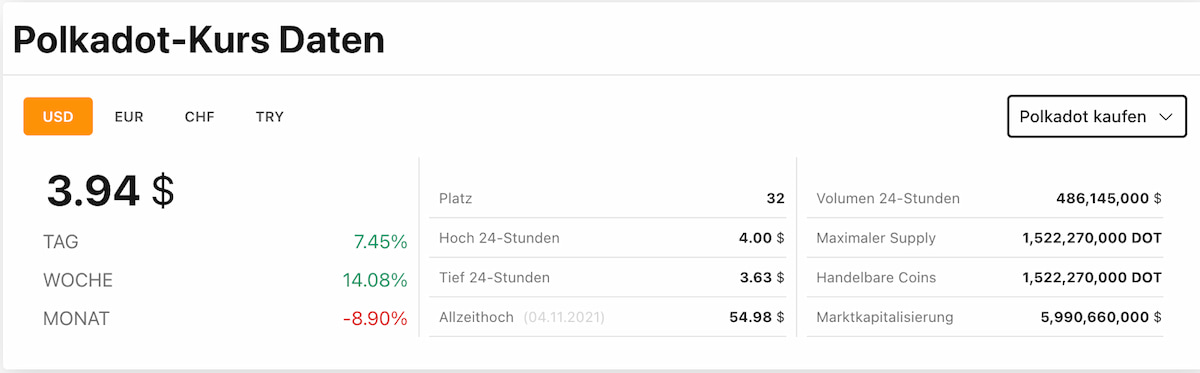Open the Polkadot kaufen dropdown

(1097, 117)
